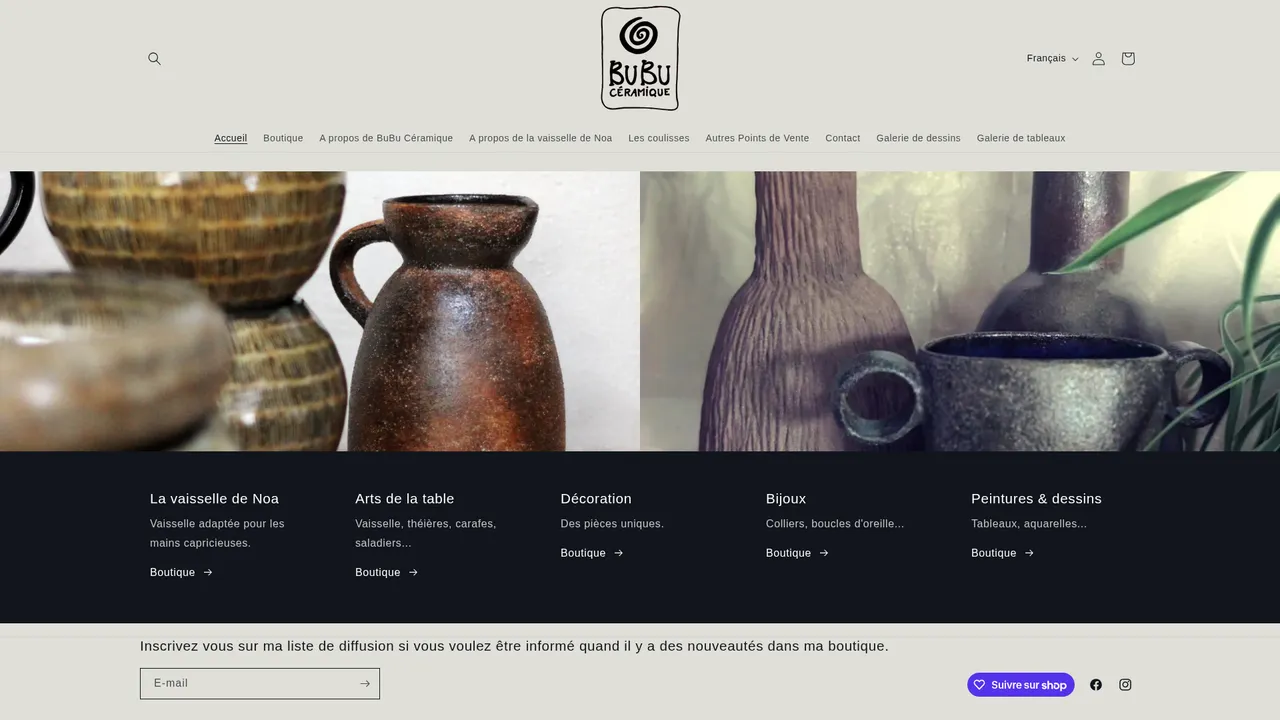The image size is (1280, 720).
Task: Click the brown jug banner image
Action: click(320, 311)
